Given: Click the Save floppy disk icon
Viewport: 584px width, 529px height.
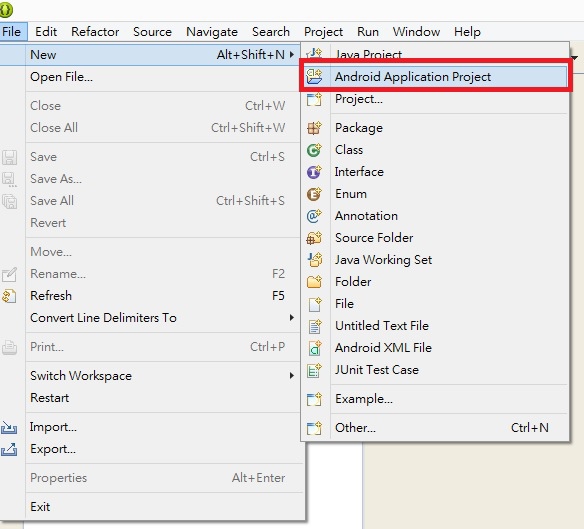Looking at the screenshot, I should pos(9,157).
